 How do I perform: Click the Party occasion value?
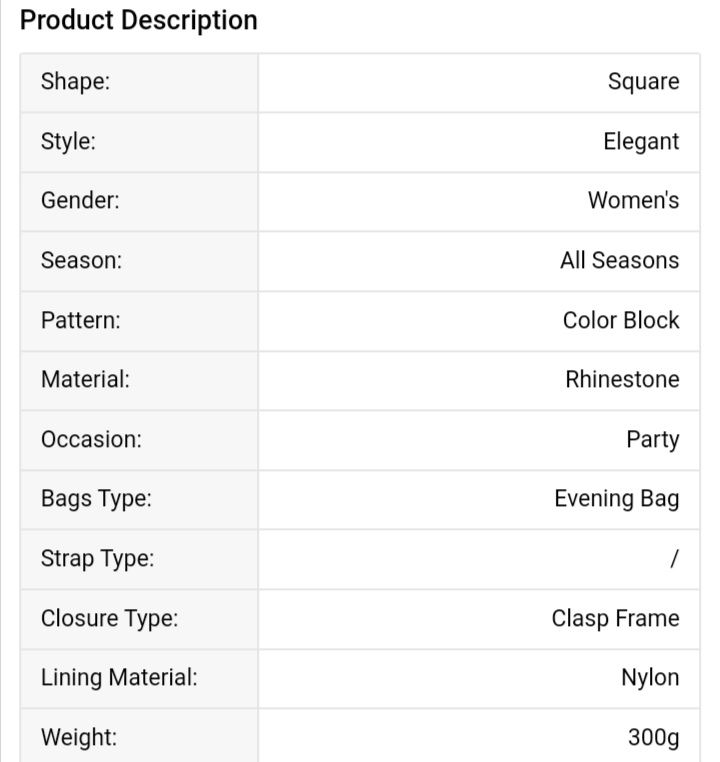click(x=653, y=440)
